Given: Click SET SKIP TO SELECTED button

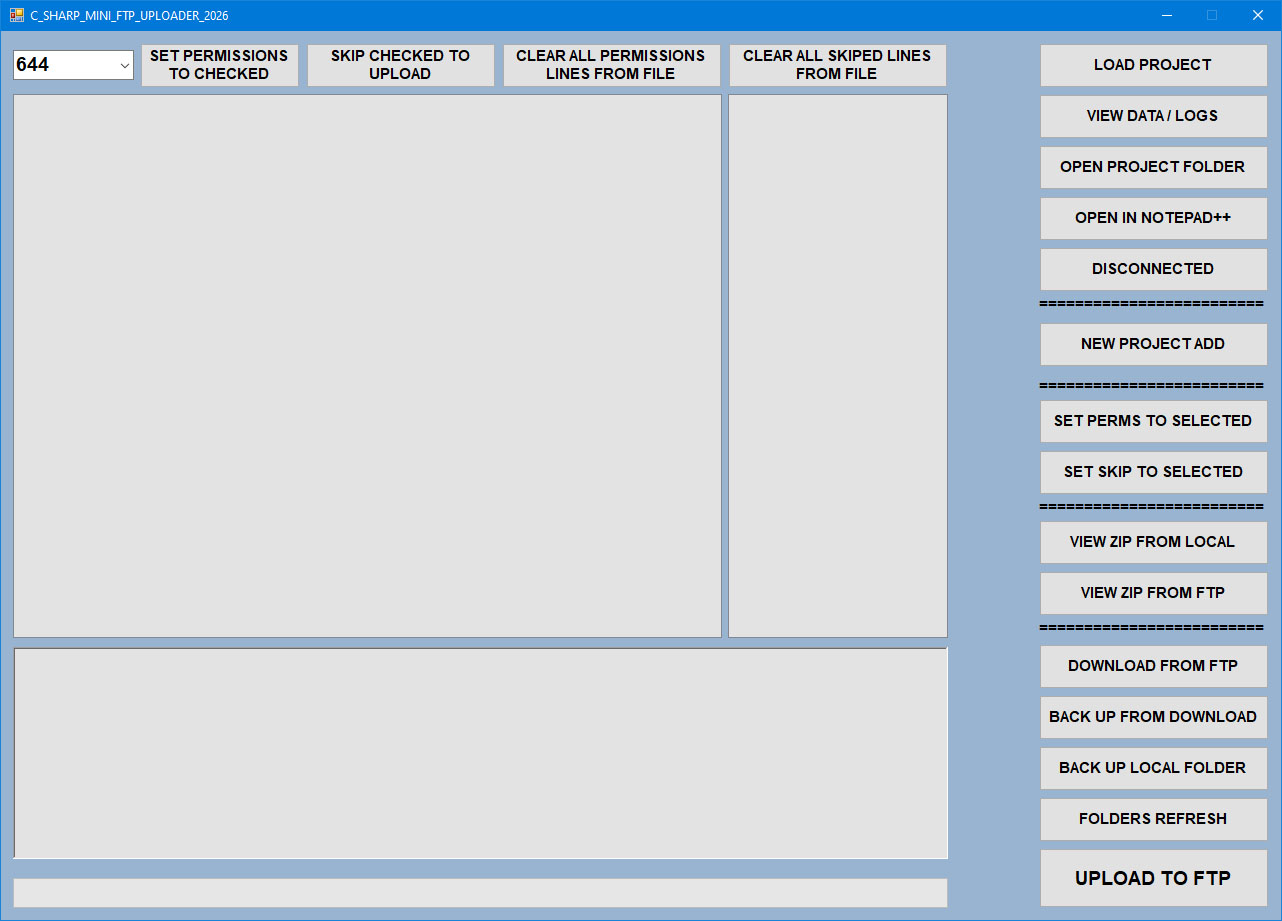Looking at the screenshot, I should [x=1153, y=472].
